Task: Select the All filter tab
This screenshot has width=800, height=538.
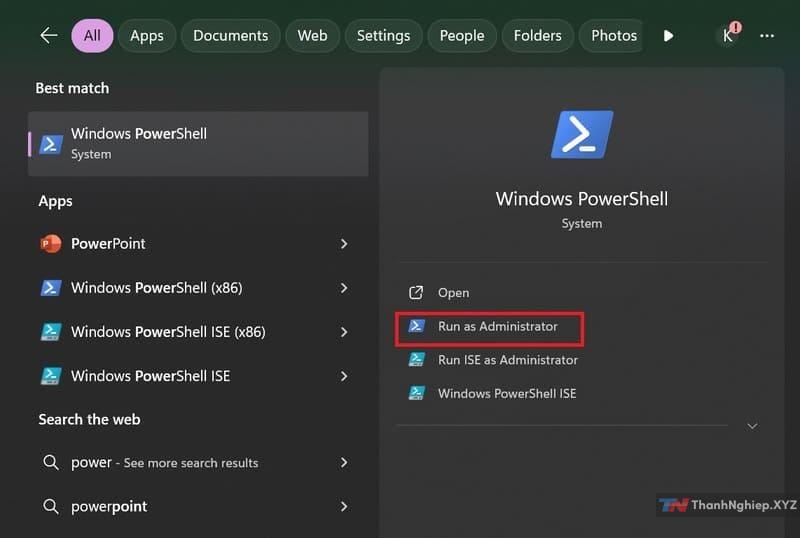Action: point(92,36)
